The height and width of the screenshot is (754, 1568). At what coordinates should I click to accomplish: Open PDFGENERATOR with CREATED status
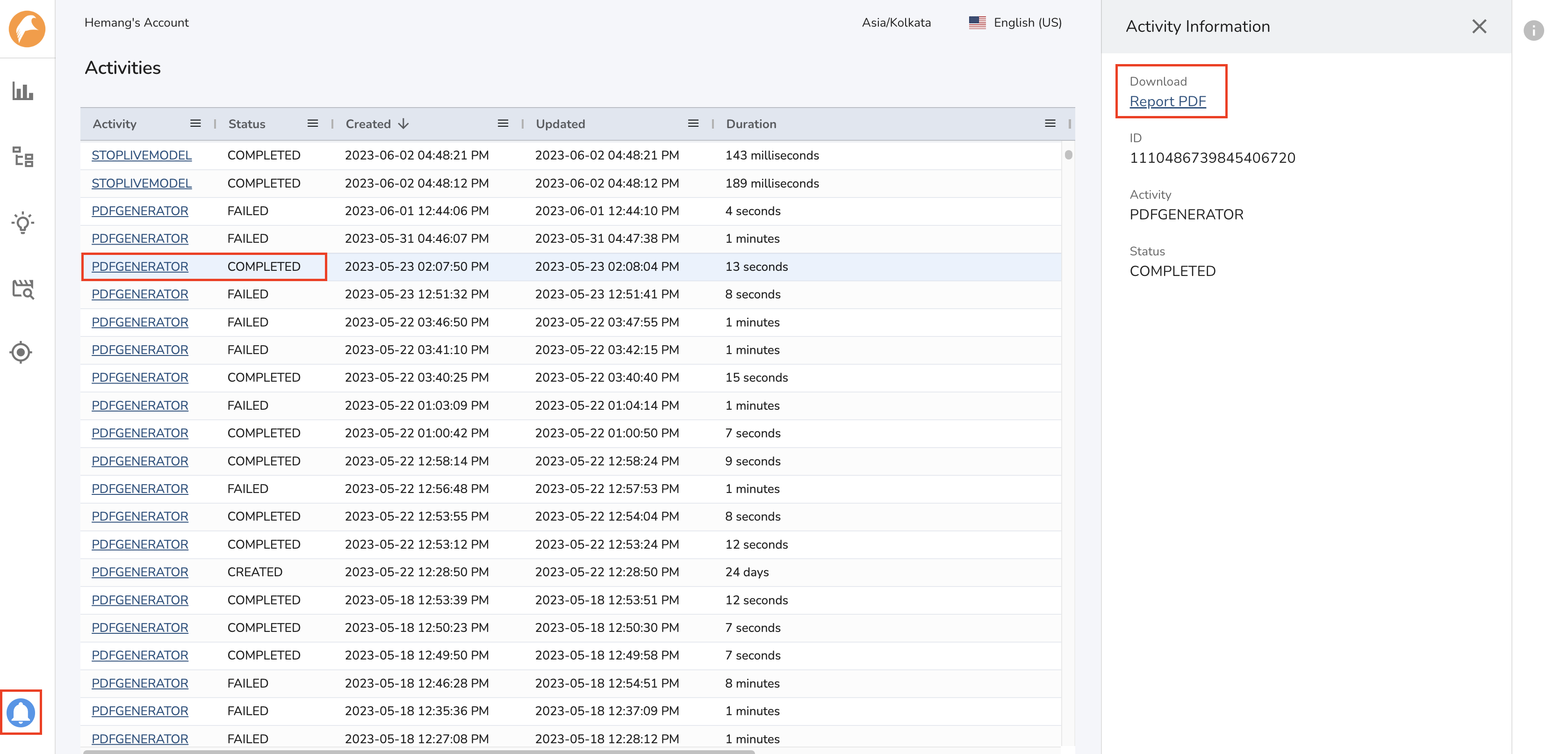pos(139,572)
